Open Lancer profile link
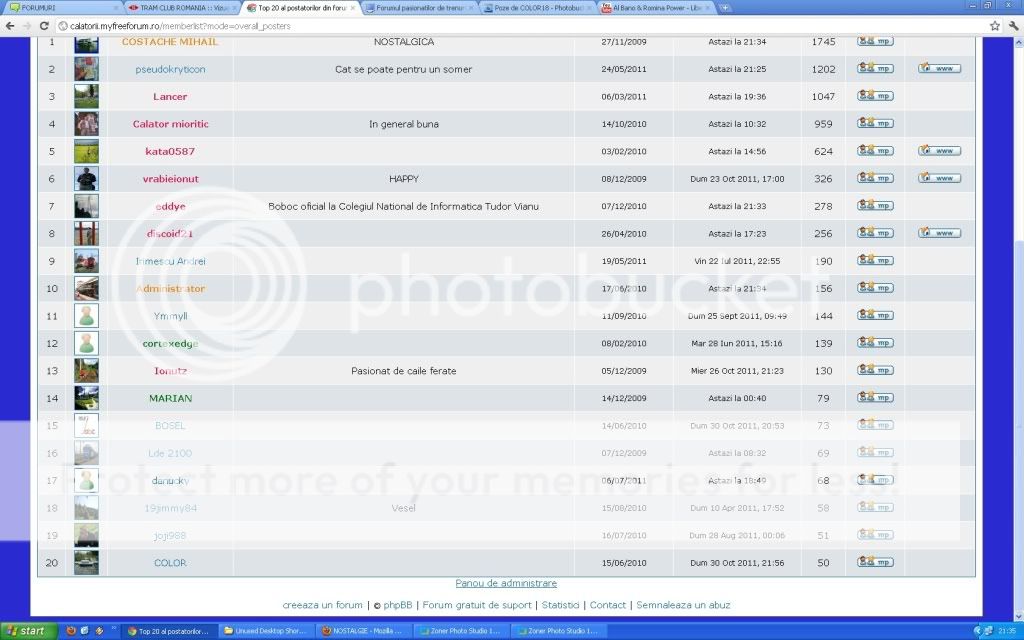 [x=170, y=96]
